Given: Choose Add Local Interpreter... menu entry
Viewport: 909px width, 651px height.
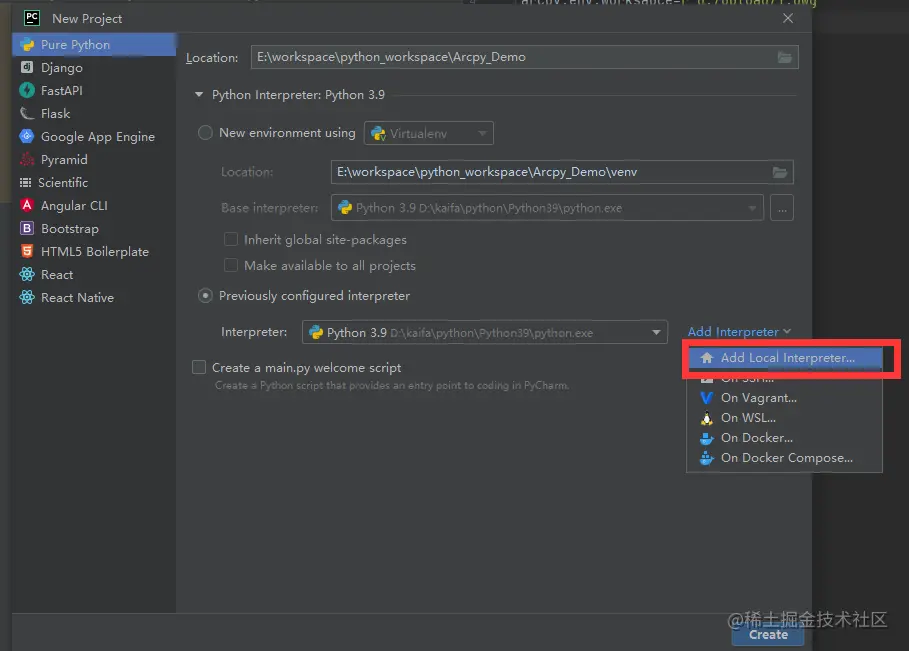Looking at the screenshot, I should pyautogui.click(x=785, y=358).
